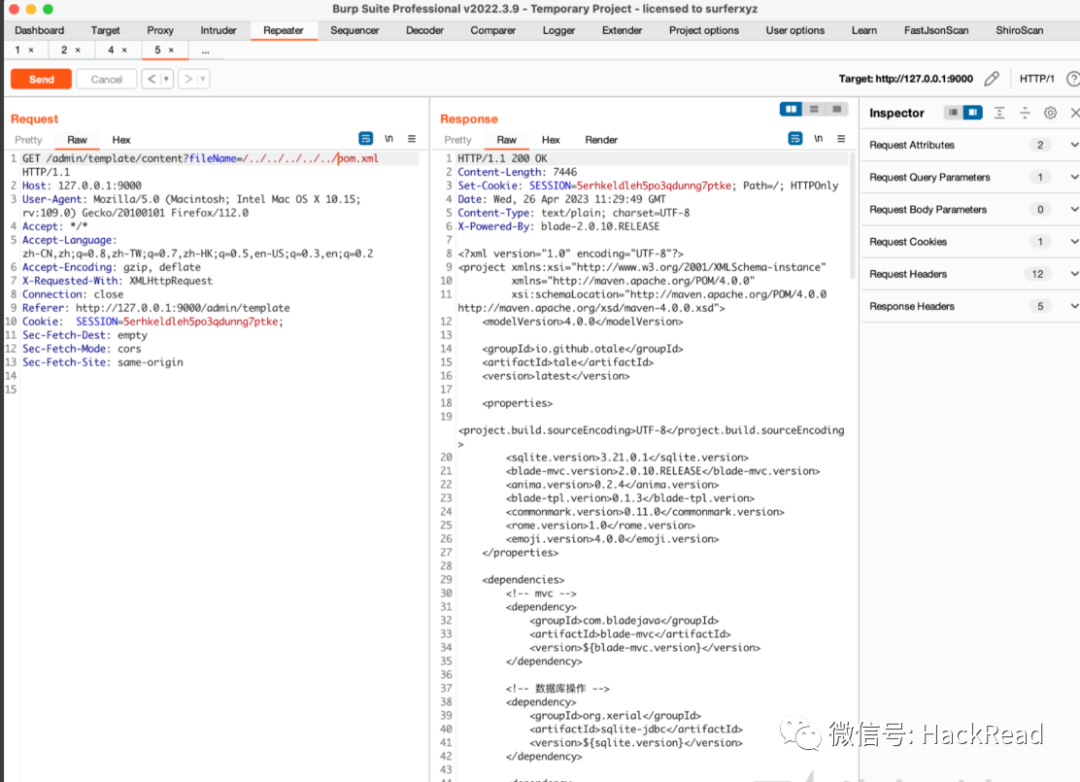Open the ShiroScan extension tab
This screenshot has height=782, width=1080.
click(1019, 30)
